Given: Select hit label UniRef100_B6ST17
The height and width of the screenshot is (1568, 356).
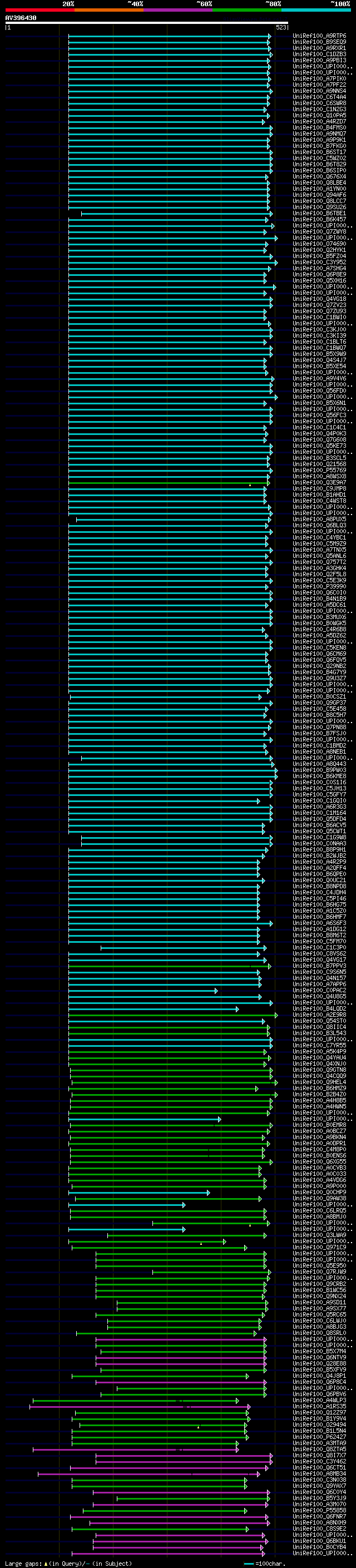Looking at the screenshot, I should click(x=319, y=152).
